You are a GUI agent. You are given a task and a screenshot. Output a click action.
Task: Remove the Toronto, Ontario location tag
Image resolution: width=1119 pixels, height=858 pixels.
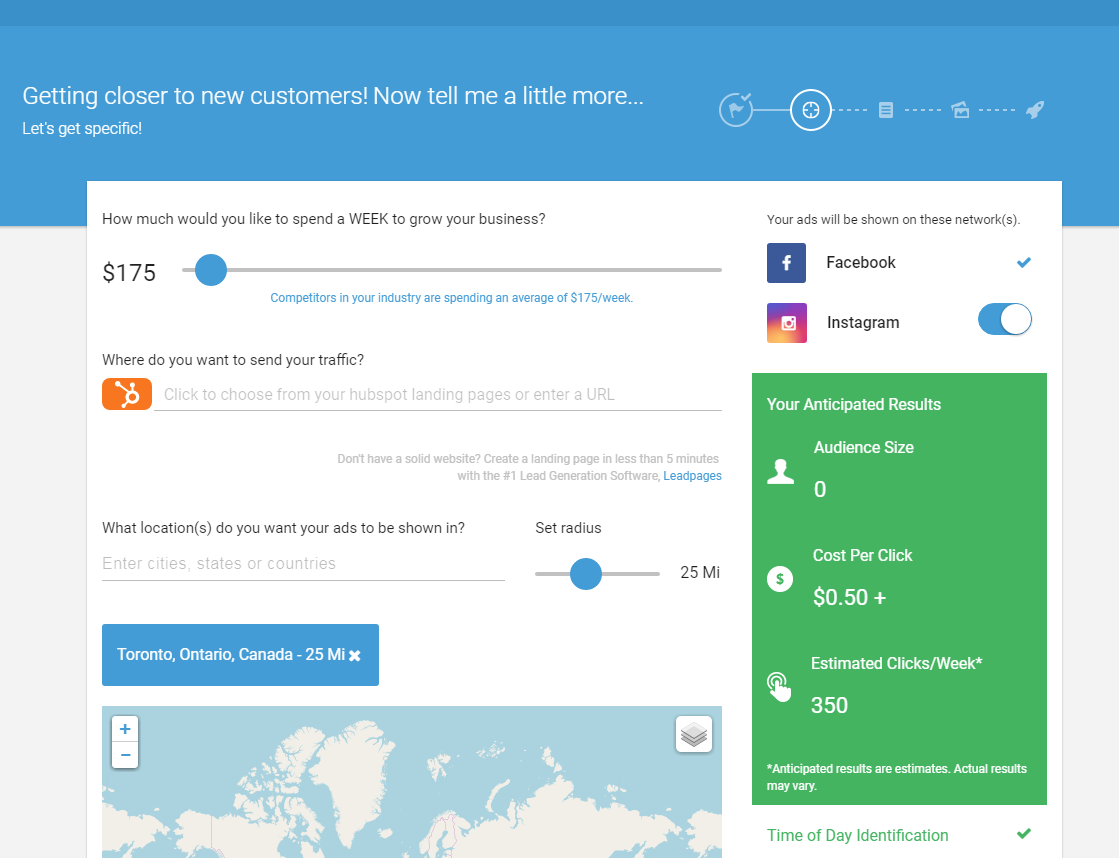[355, 656]
